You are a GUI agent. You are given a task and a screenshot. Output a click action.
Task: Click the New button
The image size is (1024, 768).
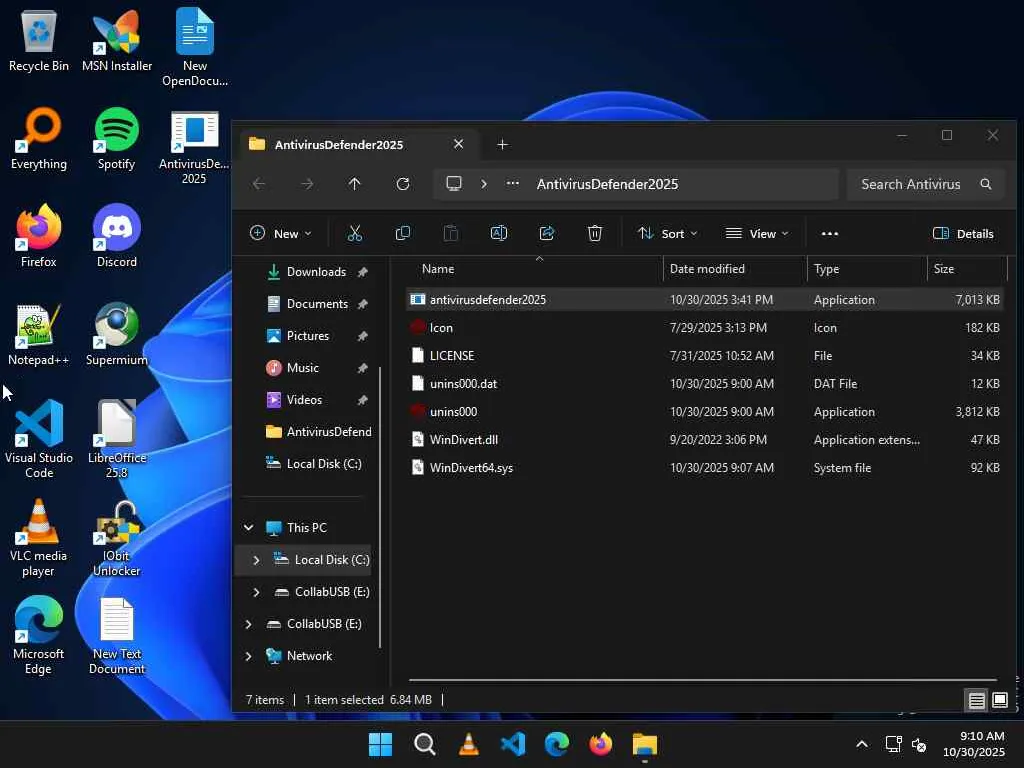click(x=280, y=233)
